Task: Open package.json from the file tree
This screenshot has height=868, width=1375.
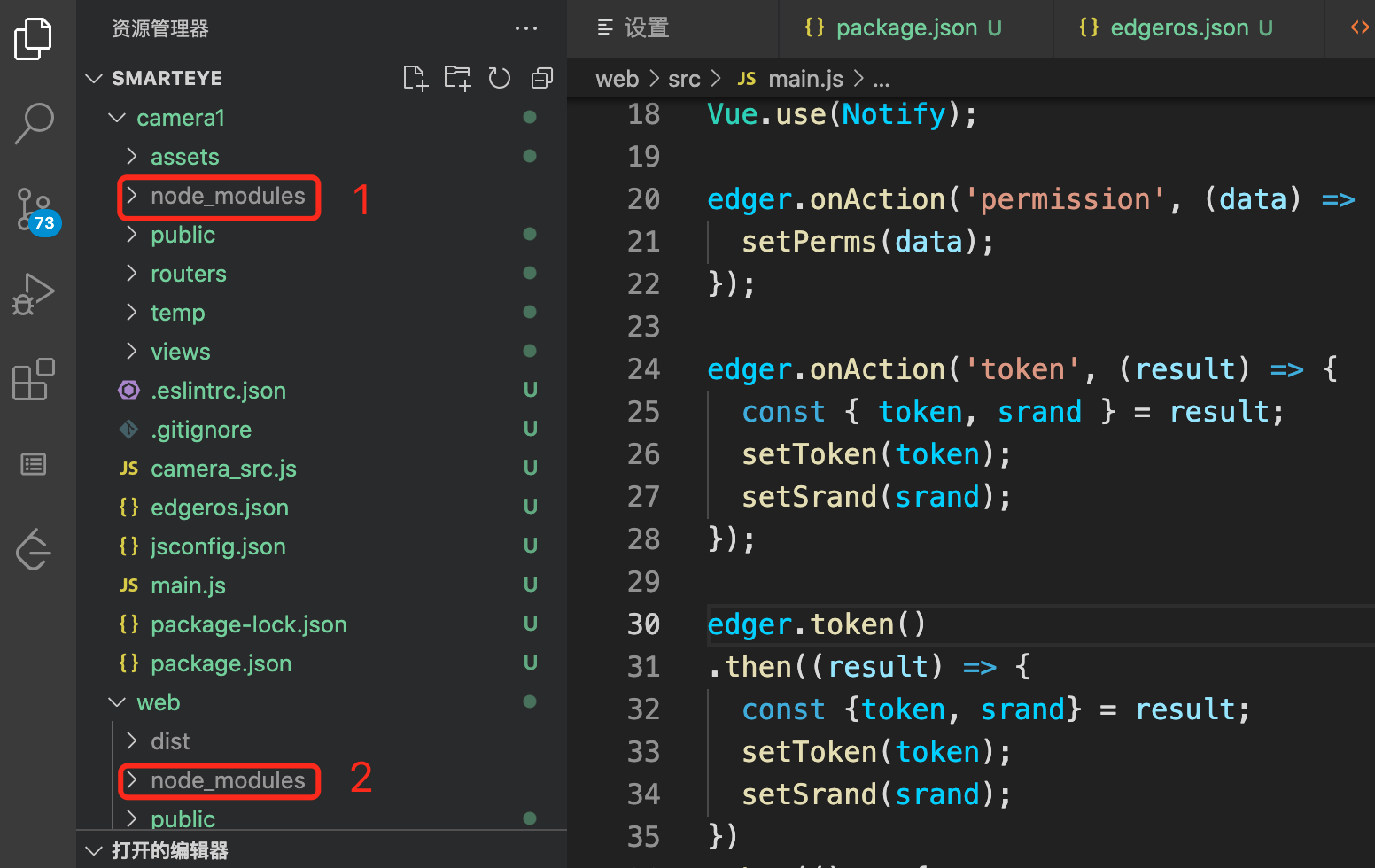Action: click(221, 663)
